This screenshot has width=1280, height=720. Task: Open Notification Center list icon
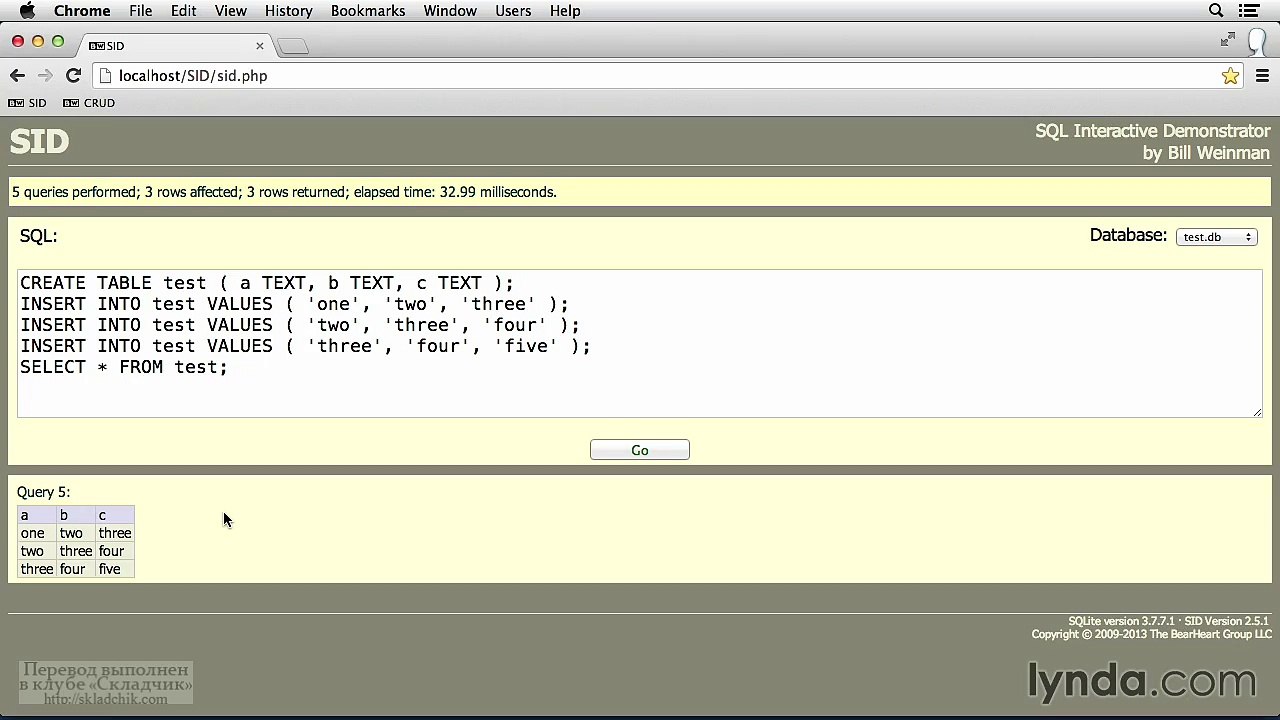pyautogui.click(x=1249, y=11)
